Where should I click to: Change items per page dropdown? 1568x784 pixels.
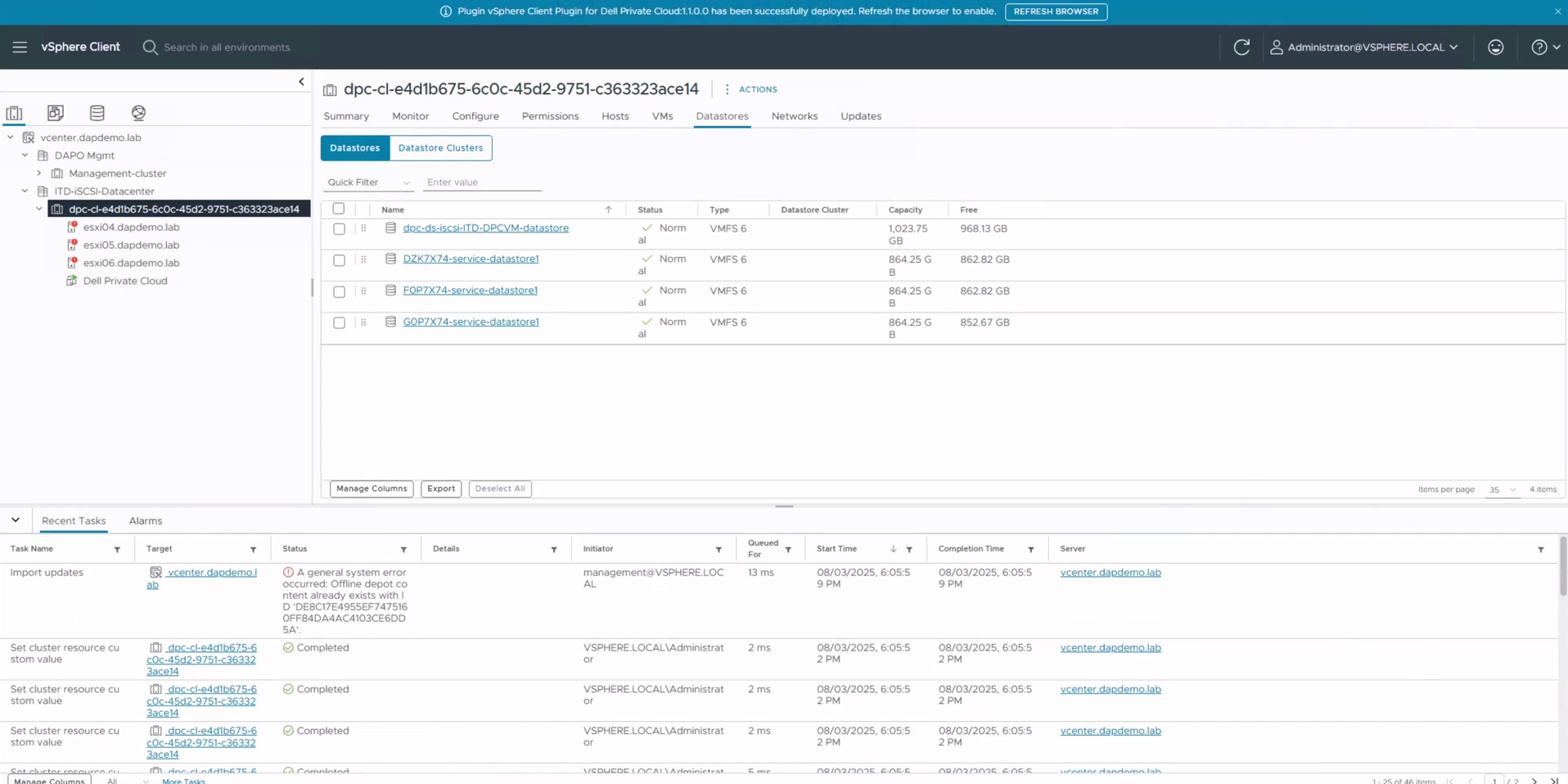[1502, 489]
